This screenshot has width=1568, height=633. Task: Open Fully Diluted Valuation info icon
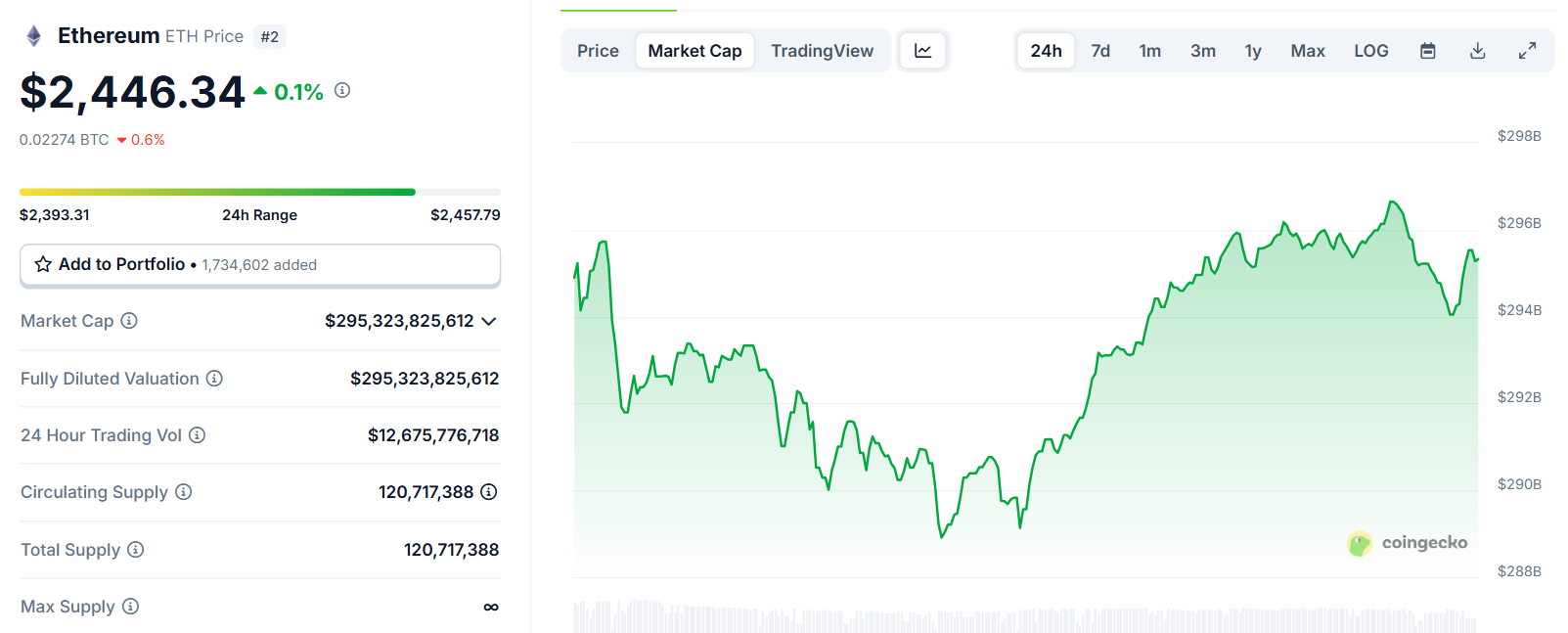pos(214,378)
